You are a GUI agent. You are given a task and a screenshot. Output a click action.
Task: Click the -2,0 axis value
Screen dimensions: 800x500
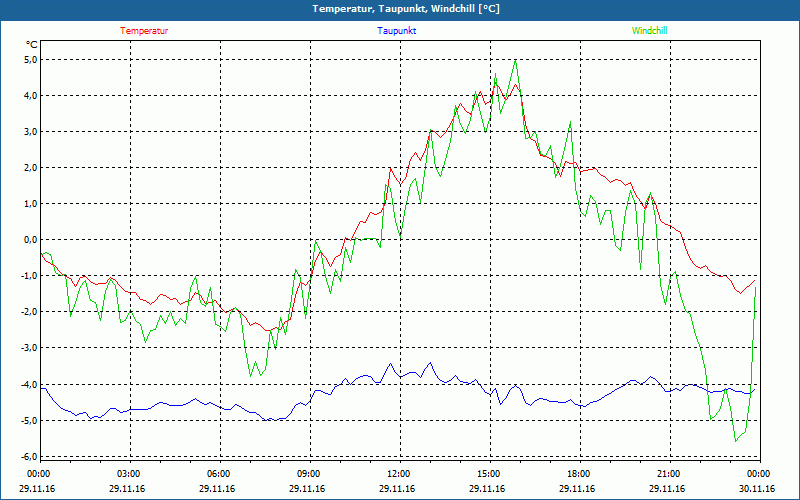(29, 312)
